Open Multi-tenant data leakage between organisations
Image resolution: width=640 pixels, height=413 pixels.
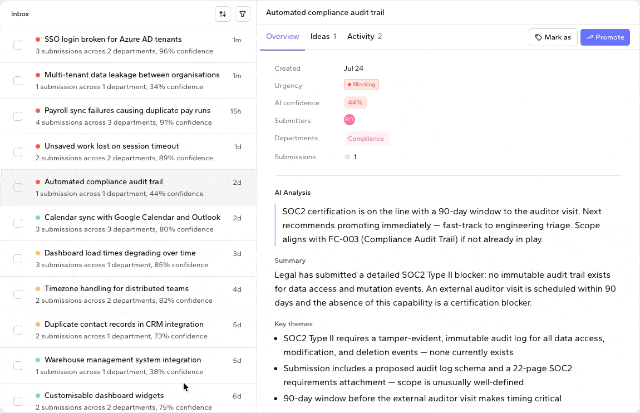click(x=128, y=80)
